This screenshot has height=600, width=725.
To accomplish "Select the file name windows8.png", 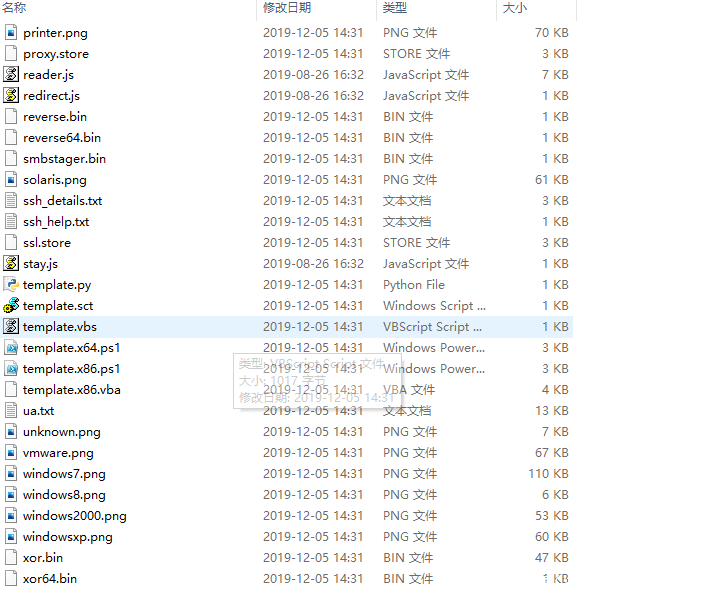I will (x=64, y=495).
